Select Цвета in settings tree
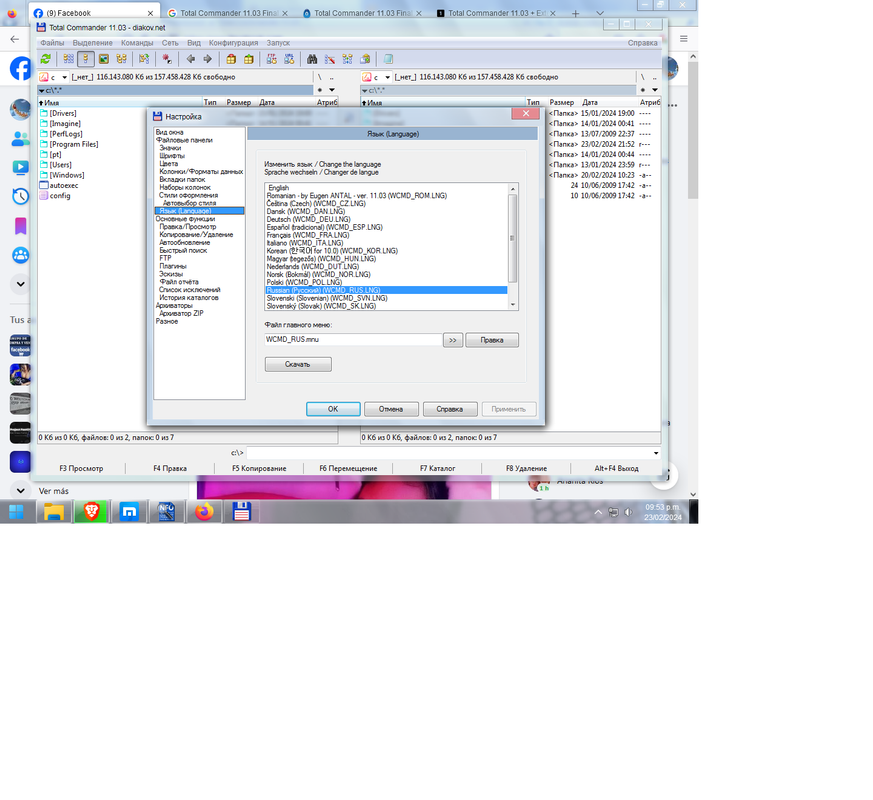 pyautogui.click(x=169, y=164)
